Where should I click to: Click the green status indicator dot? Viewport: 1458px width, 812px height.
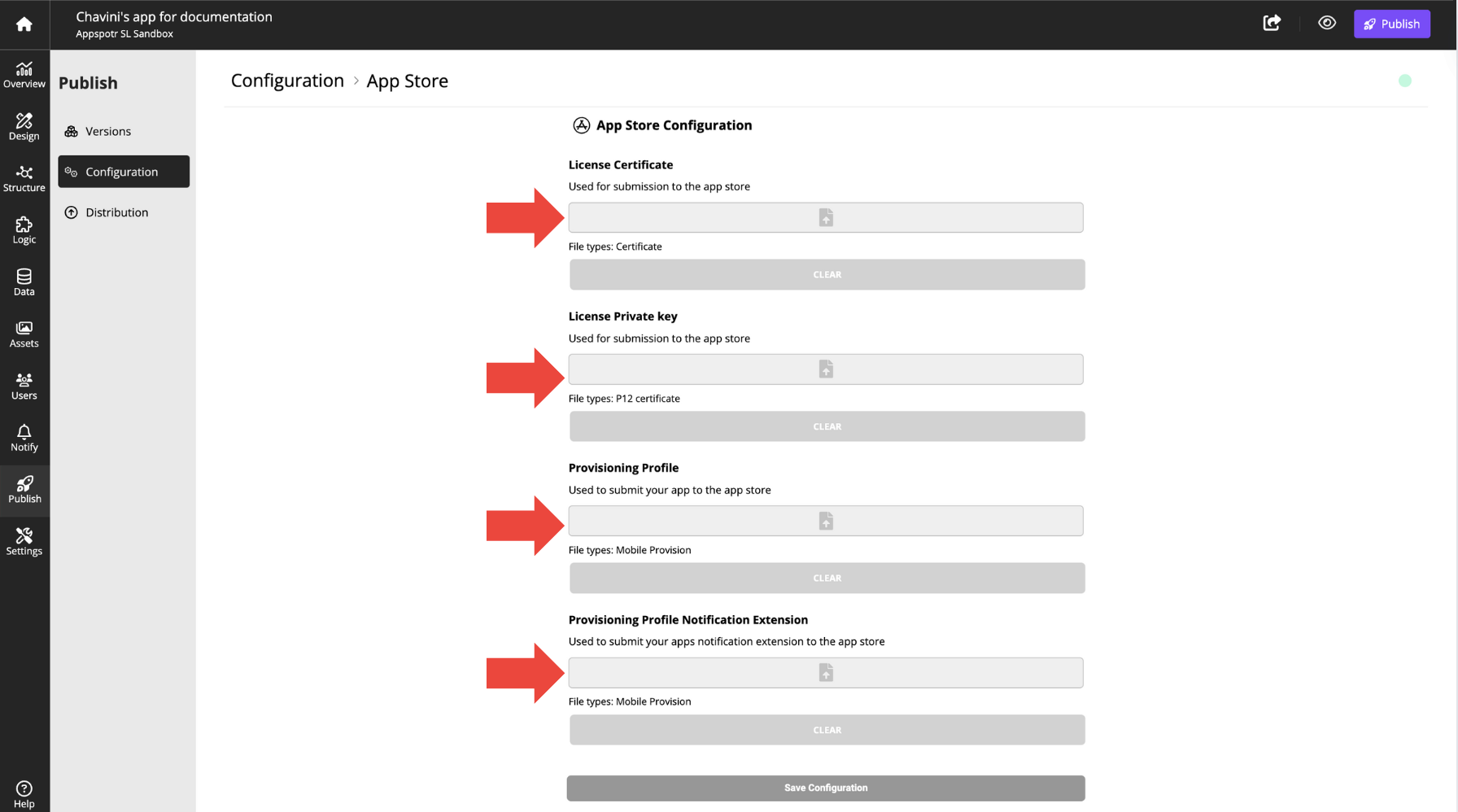pyautogui.click(x=1404, y=81)
